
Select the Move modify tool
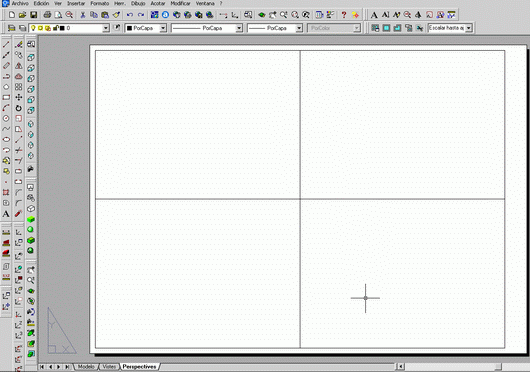click(19, 97)
